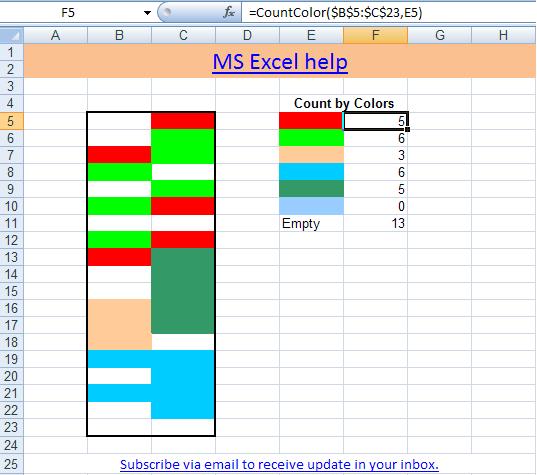Select cell F6 showing count 6

(x=375, y=138)
